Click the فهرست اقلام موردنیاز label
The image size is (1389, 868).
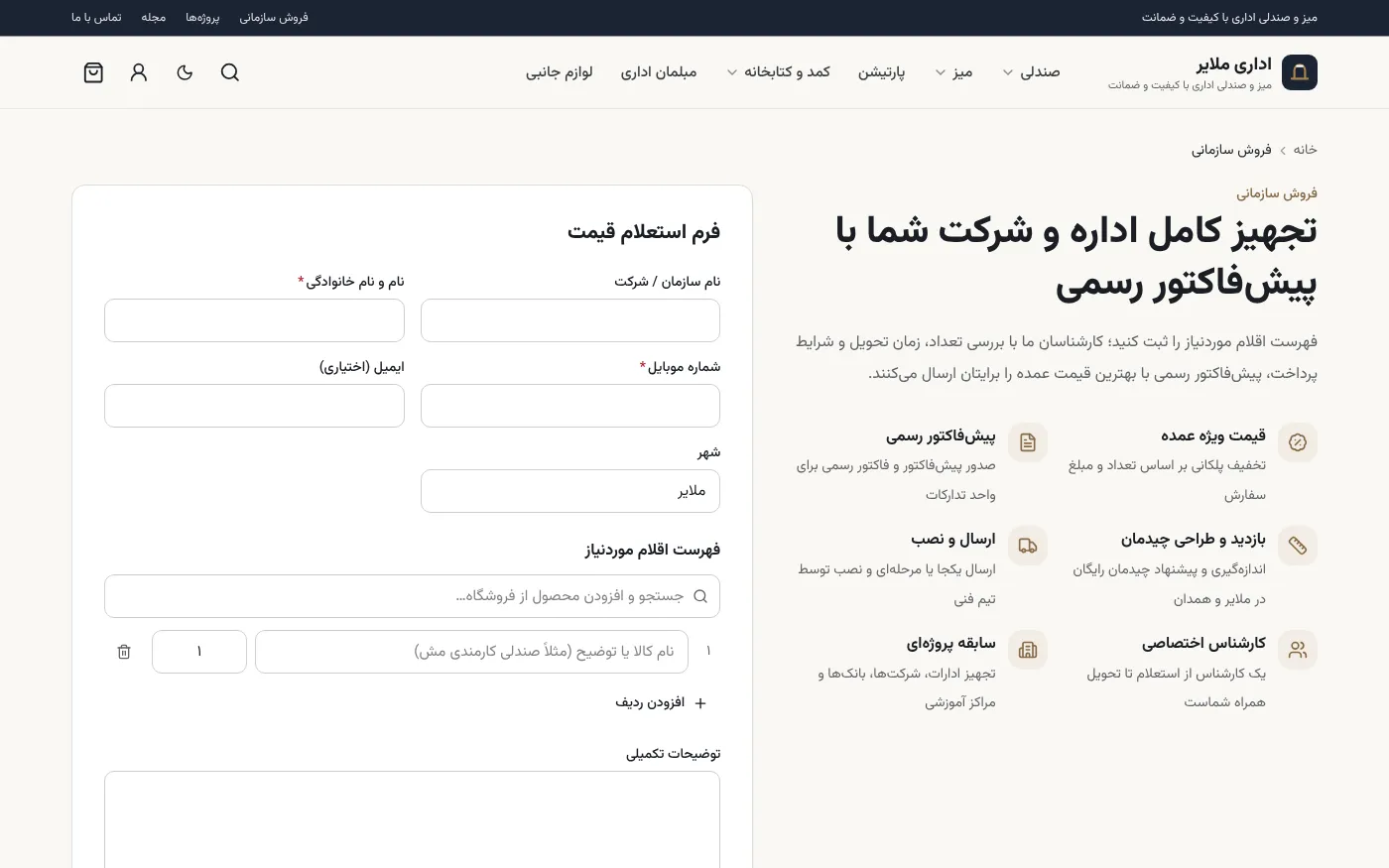coord(653,550)
